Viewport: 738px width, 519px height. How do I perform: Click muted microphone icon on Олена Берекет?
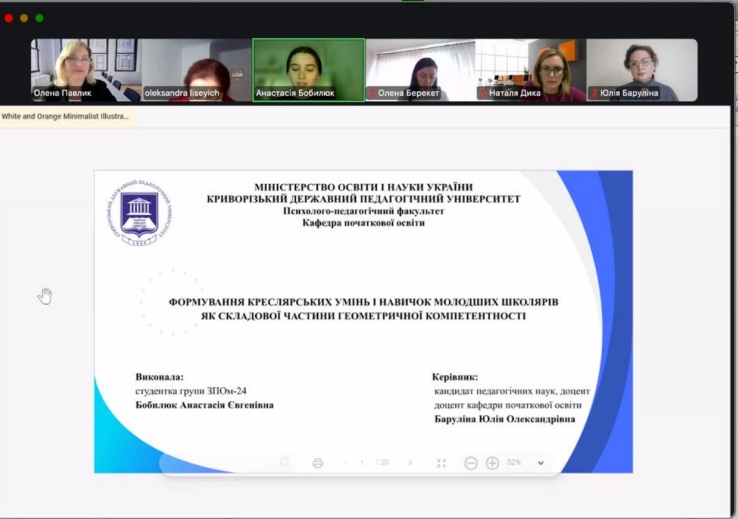tap(372, 93)
